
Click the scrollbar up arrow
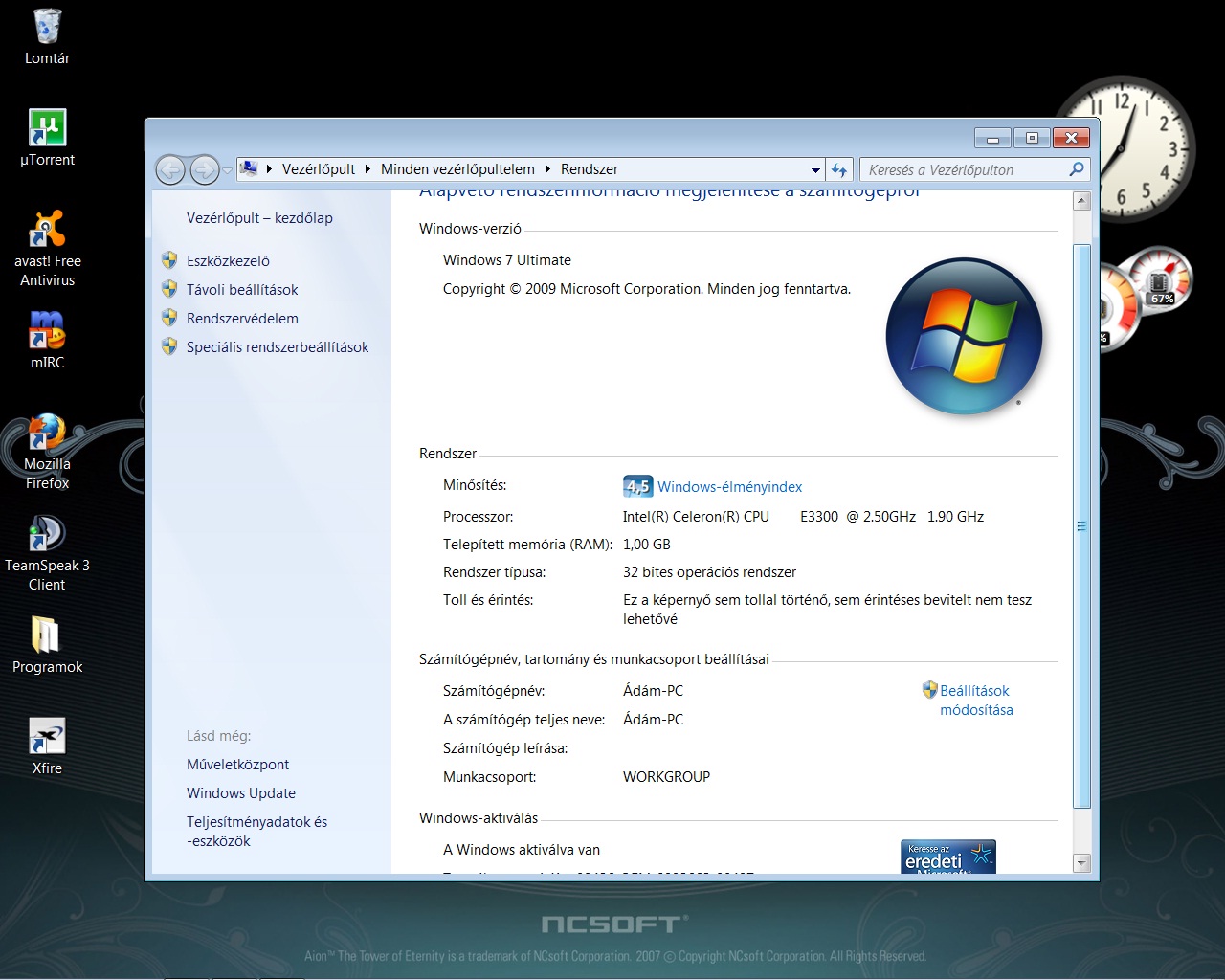click(1082, 201)
